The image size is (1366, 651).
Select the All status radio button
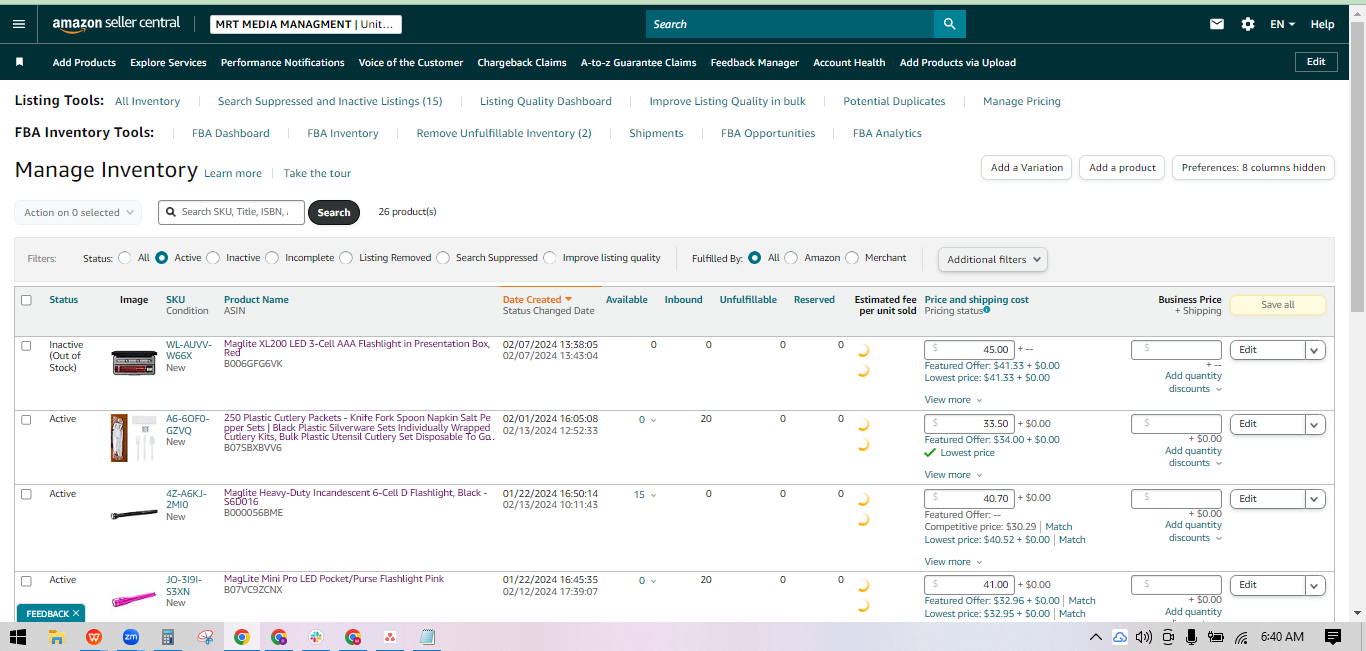(125, 258)
